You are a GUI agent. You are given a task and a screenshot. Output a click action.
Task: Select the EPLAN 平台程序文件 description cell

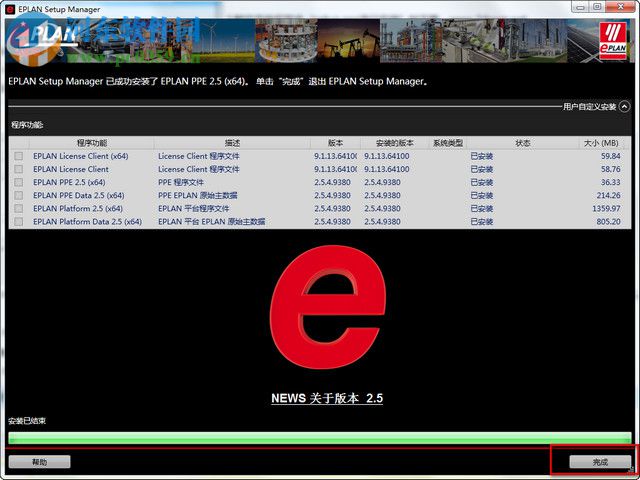[x=194, y=208]
